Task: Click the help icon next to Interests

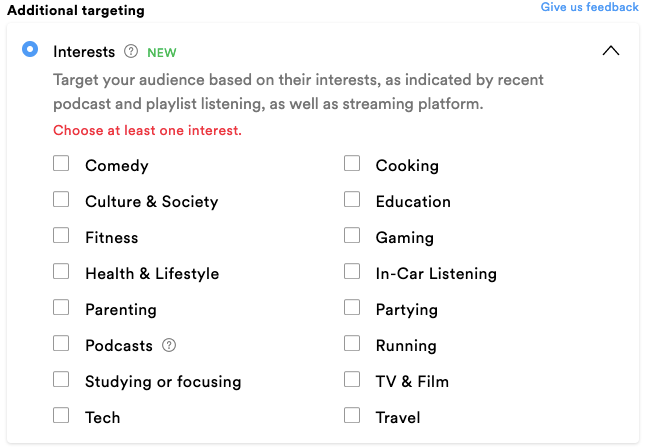Action: tap(131, 52)
